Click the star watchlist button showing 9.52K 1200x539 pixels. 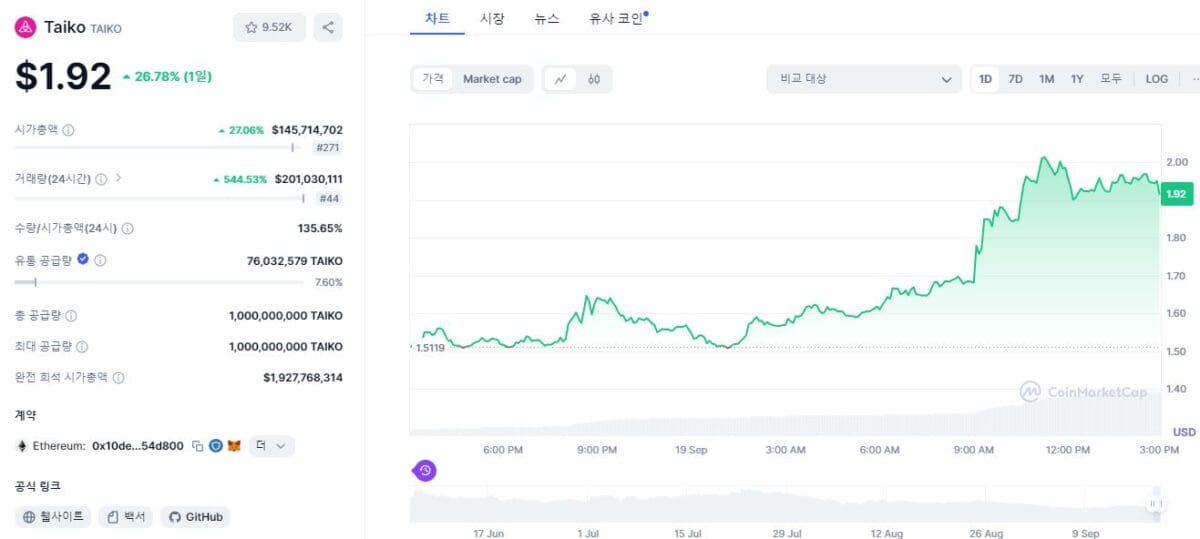269,27
